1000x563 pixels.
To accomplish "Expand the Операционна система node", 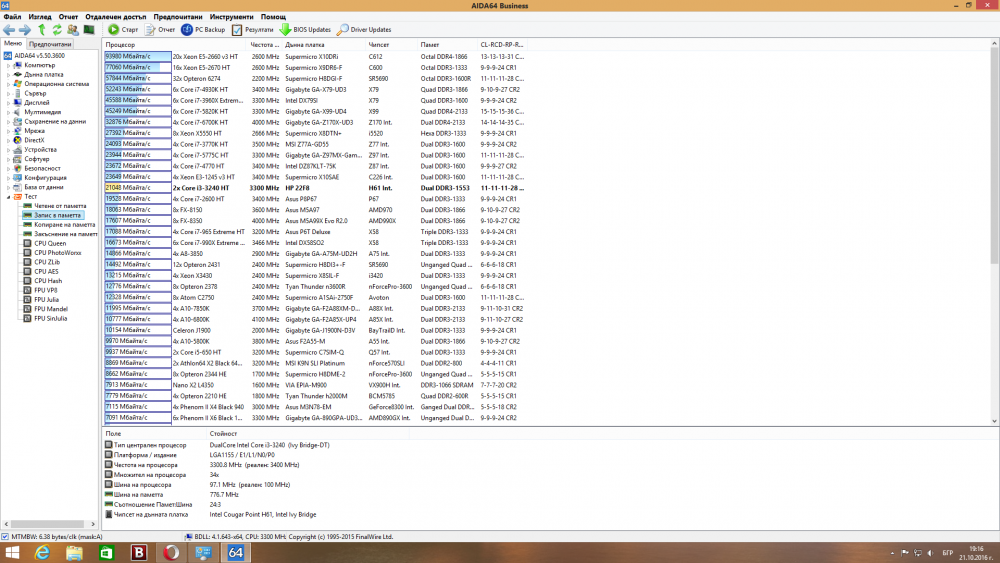I will click(8, 84).
